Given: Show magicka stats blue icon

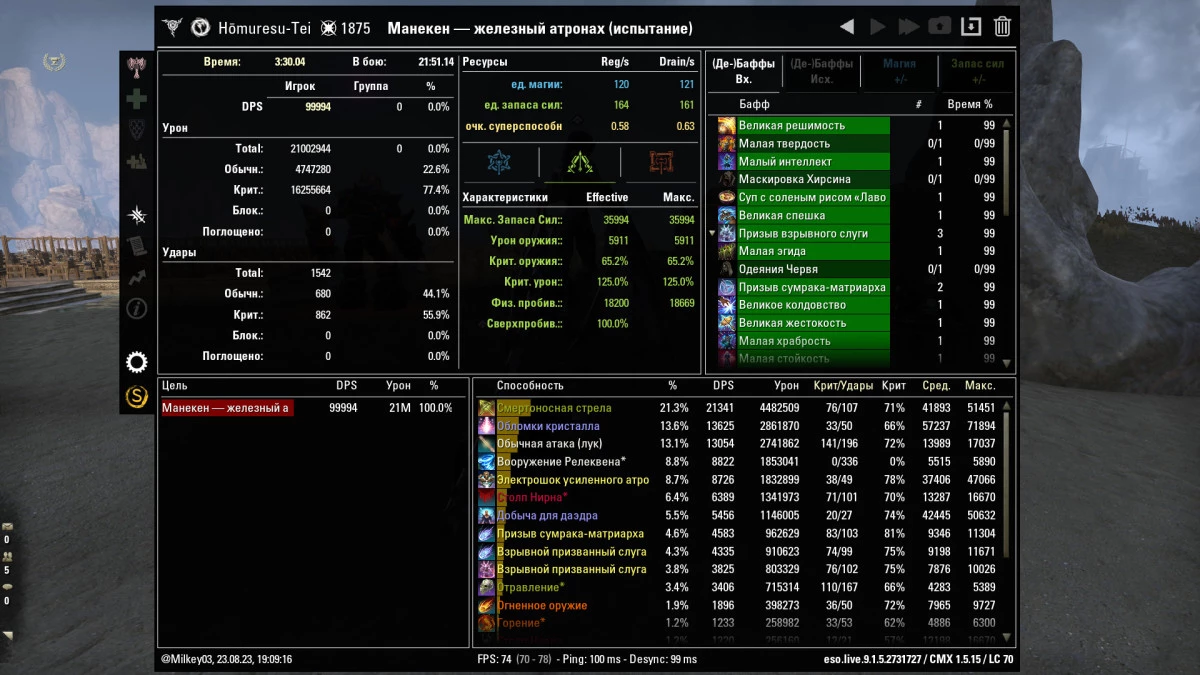Looking at the screenshot, I should click(x=499, y=162).
